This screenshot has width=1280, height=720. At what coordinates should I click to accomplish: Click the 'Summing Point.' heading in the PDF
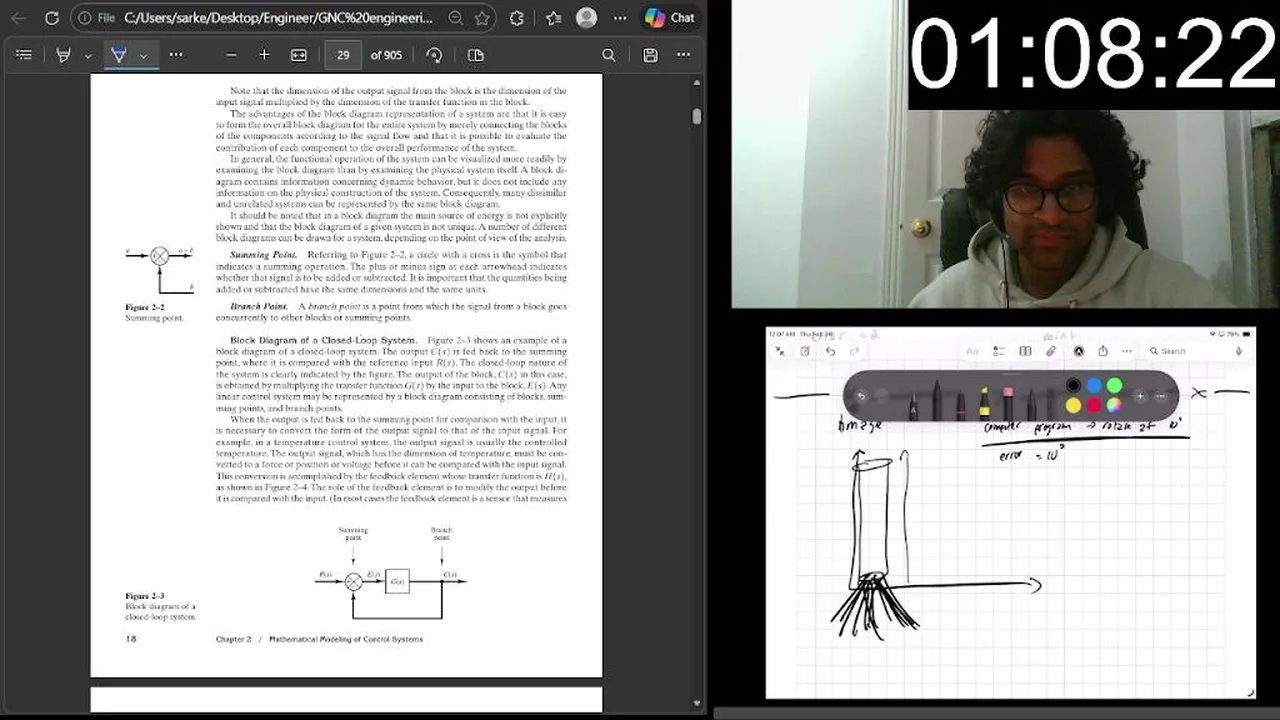pyautogui.click(x=263, y=255)
